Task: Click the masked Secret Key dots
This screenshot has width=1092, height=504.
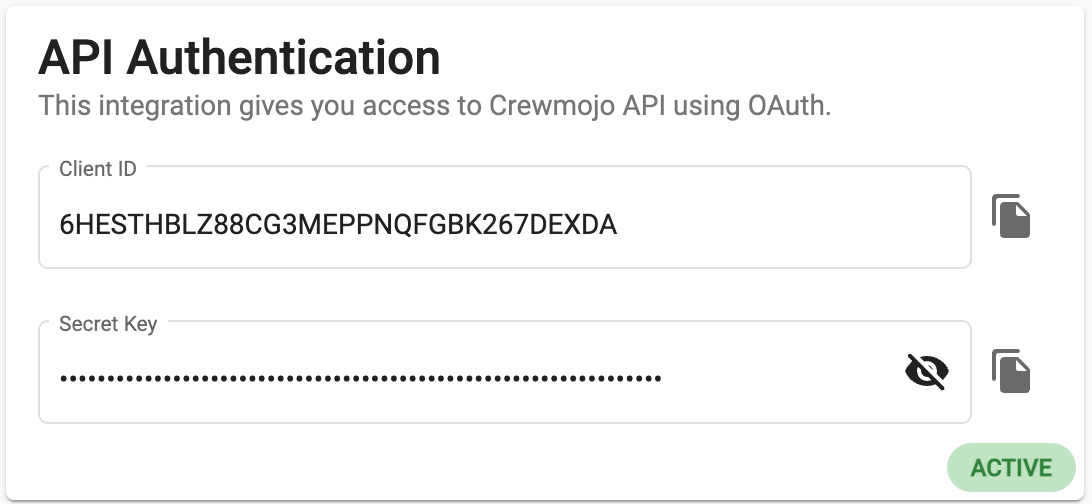Action: (x=360, y=379)
